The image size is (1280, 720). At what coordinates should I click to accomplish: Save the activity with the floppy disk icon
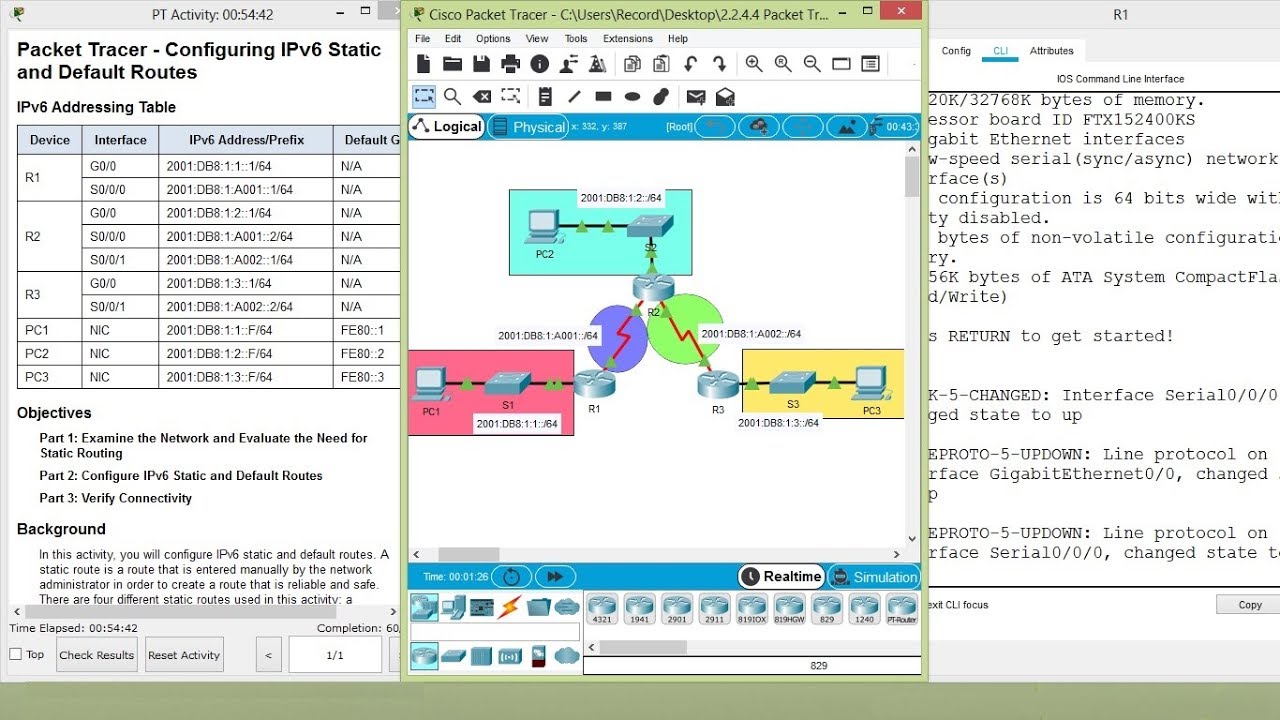coord(481,64)
